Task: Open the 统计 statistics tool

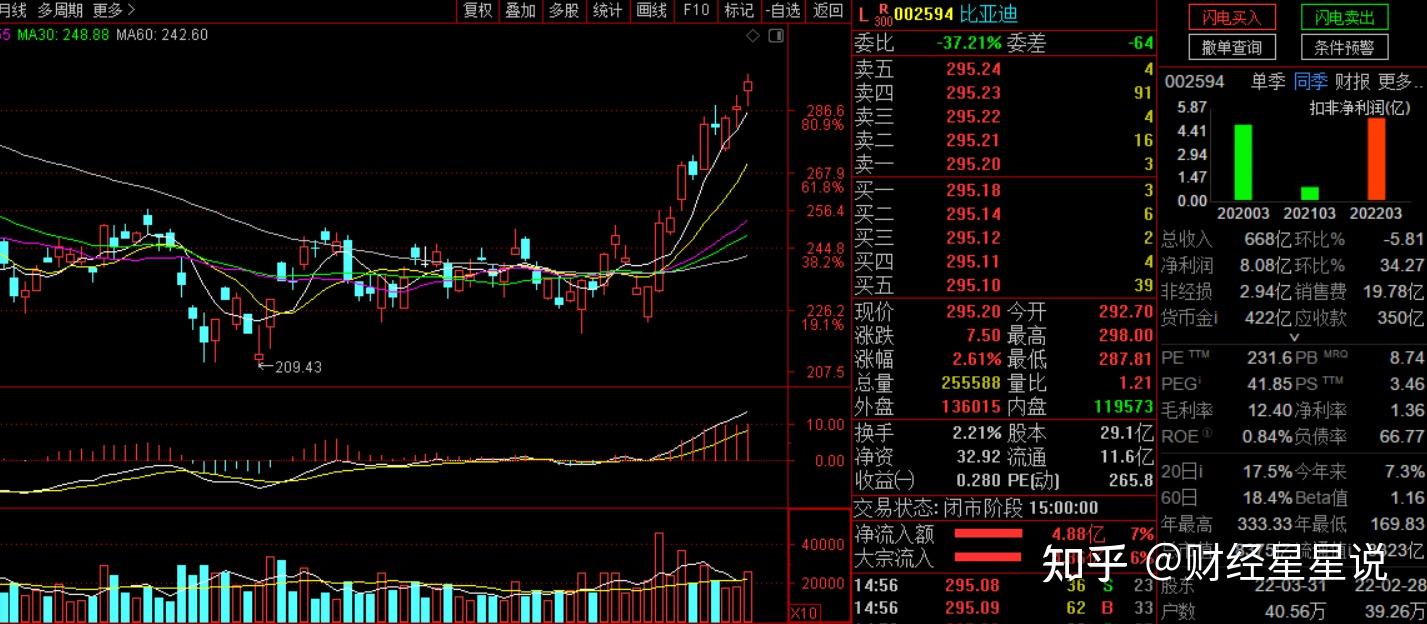Action: coord(606,11)
